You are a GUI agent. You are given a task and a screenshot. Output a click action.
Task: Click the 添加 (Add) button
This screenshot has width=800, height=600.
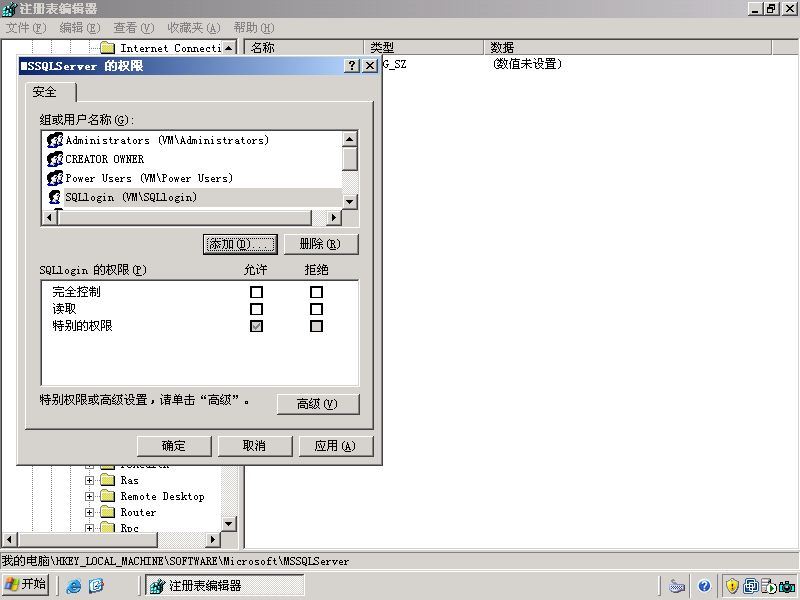click(240, 244)
